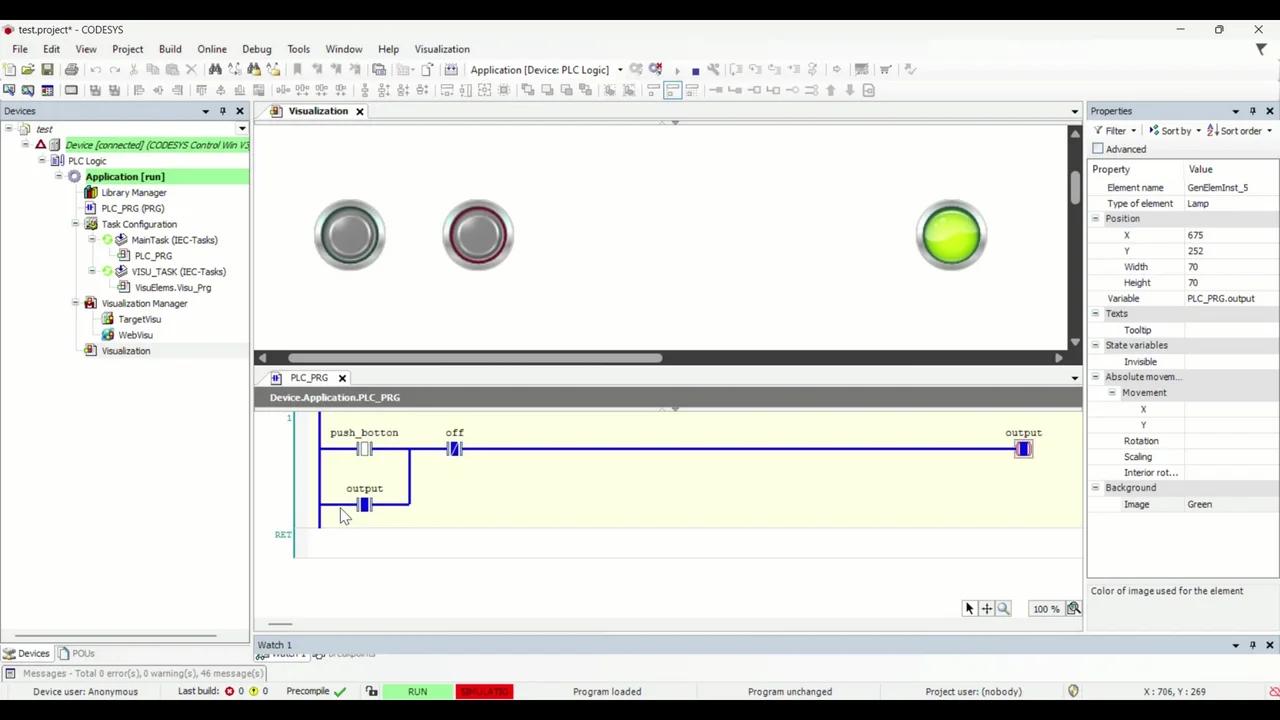Viewport: 1280px width, 720px height.
Task: Open the Visualization menu
Action: (x=442, y=48)
